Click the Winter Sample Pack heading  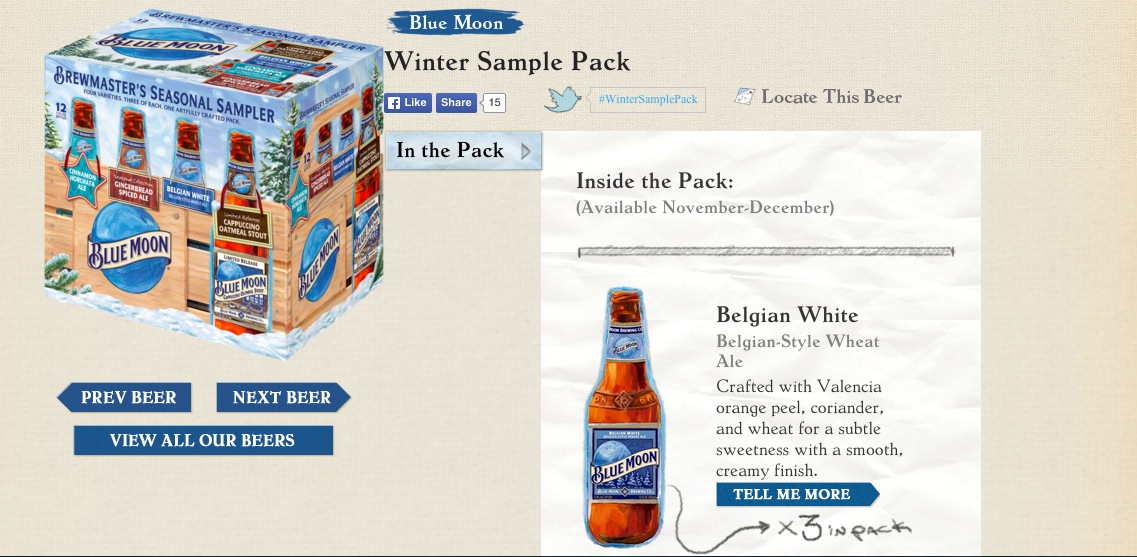[x=507, y=62]
